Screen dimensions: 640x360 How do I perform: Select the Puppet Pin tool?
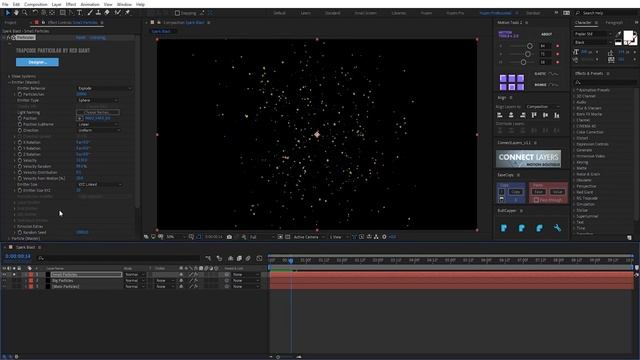coord(127,13)
